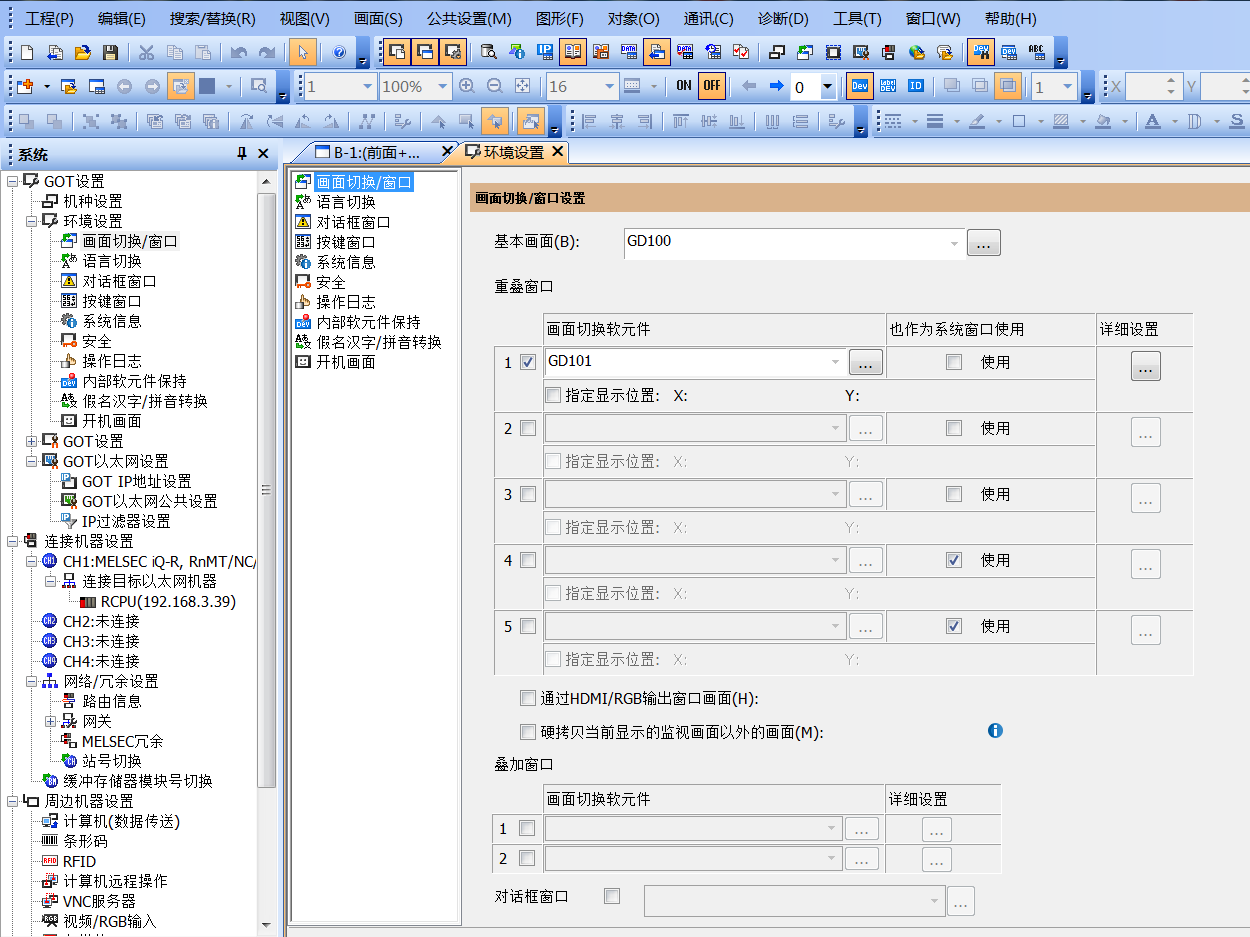Collapse the GOT以太网设置 tree node
The height and width of the screenshot is (937, 1250).
pos(31,461)
